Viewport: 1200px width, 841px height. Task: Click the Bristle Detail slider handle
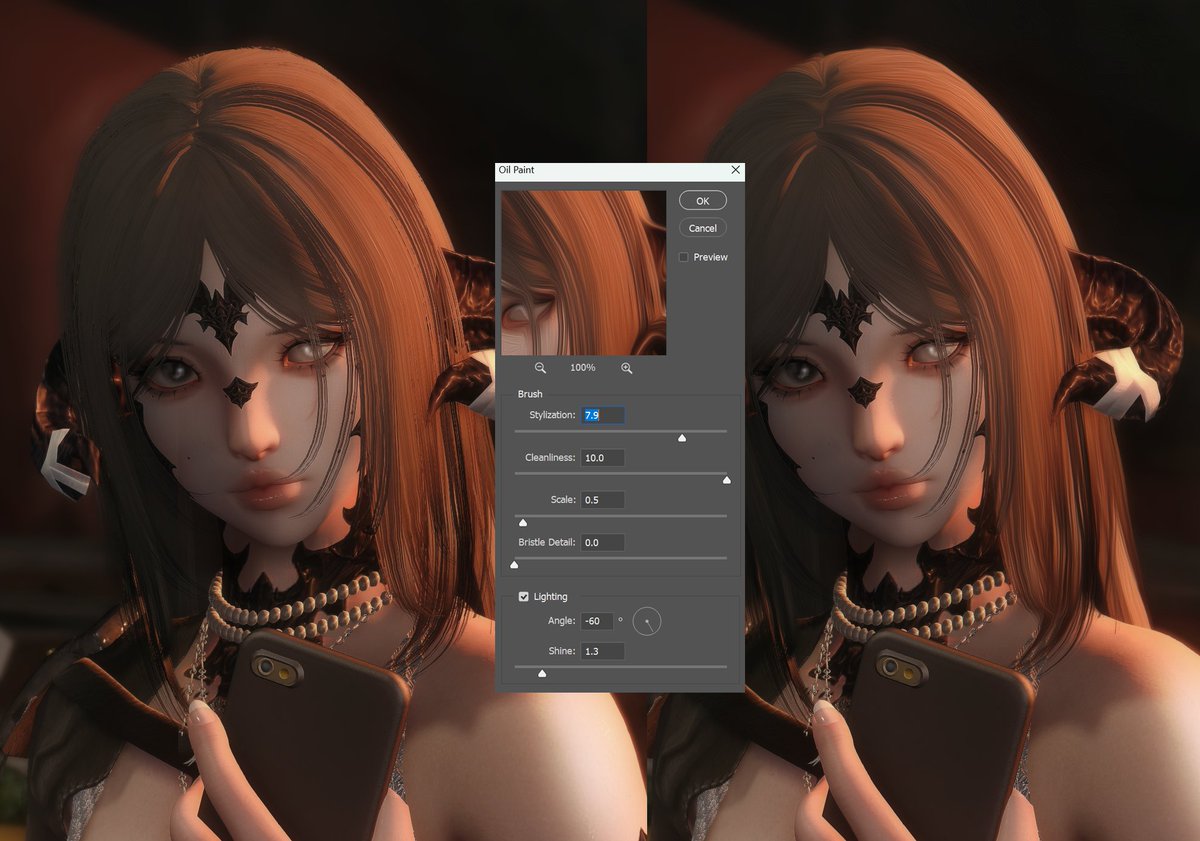pyautogui.click(x=514, y=565)
